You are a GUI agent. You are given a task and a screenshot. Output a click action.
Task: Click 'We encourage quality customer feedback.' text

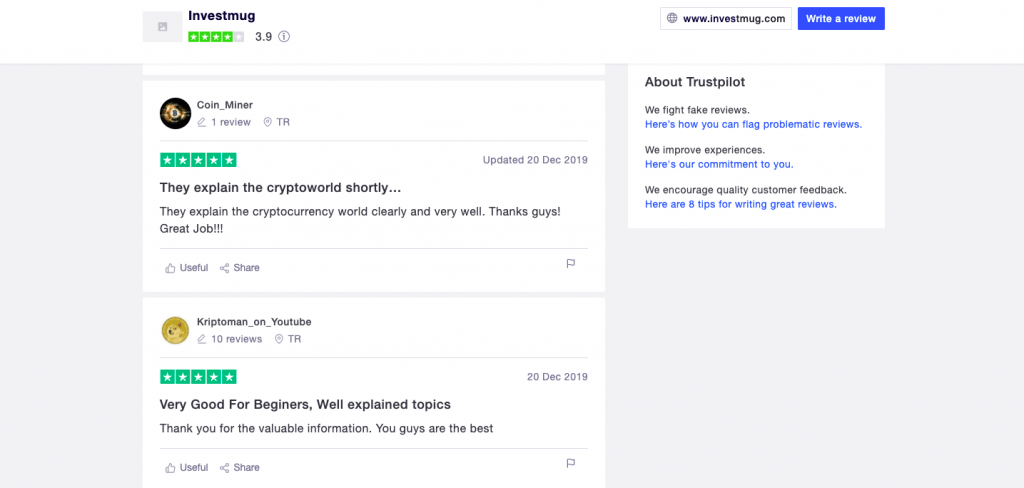[x=746, y=189]
